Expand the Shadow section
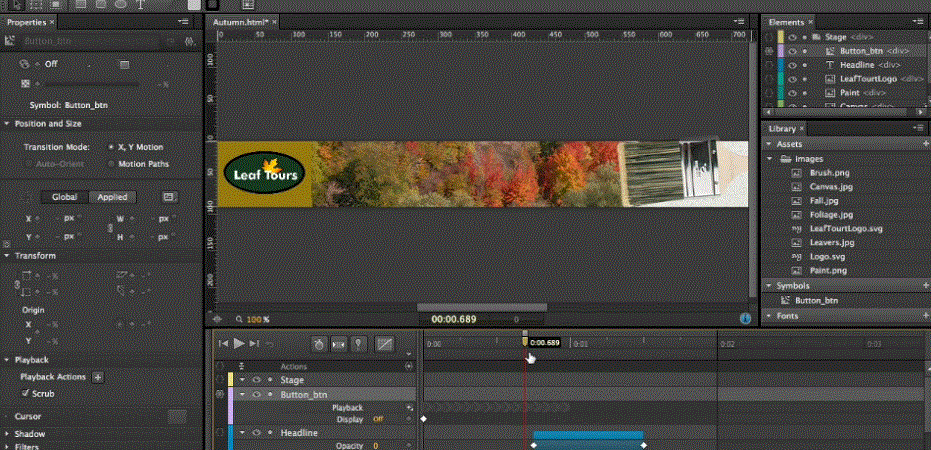The width and height of the screenshot is (931, 450). [7, 434]
